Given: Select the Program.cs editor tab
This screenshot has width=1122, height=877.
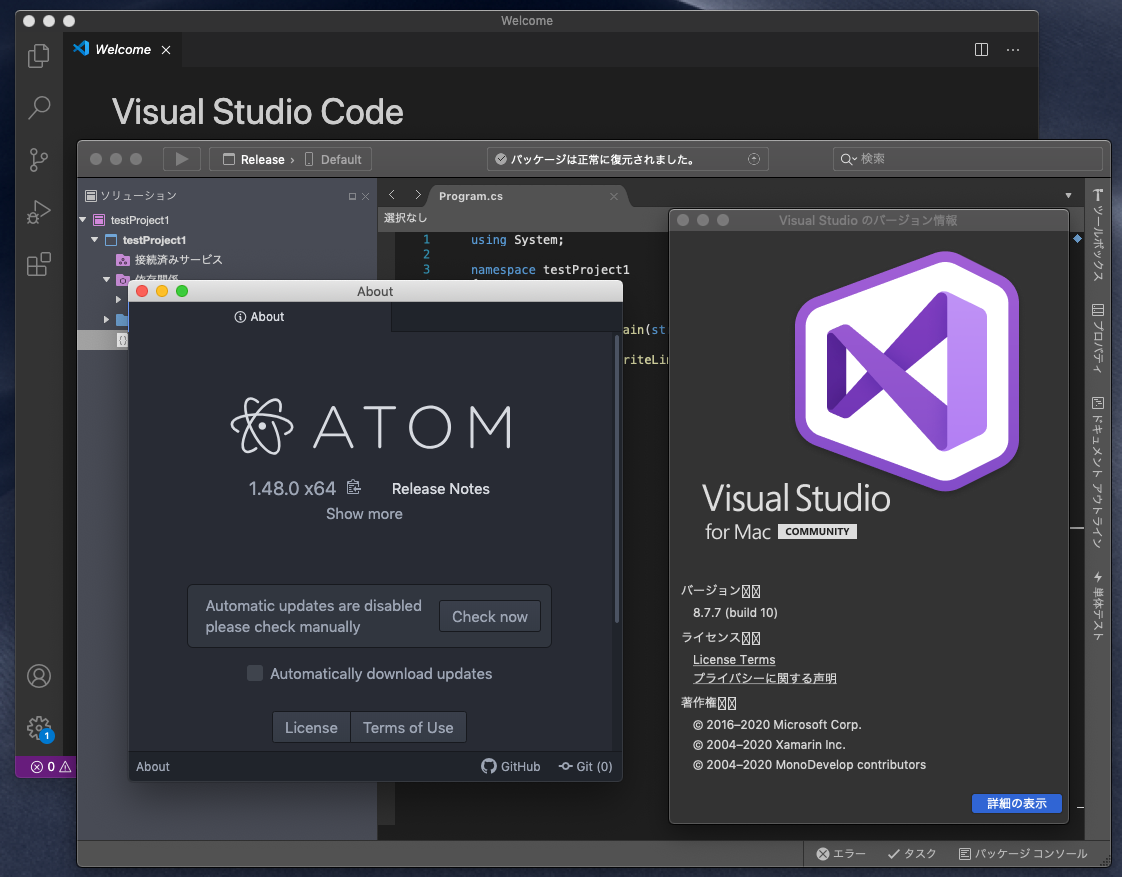Looking at the screenshot, I should click(x=471, y=196).
